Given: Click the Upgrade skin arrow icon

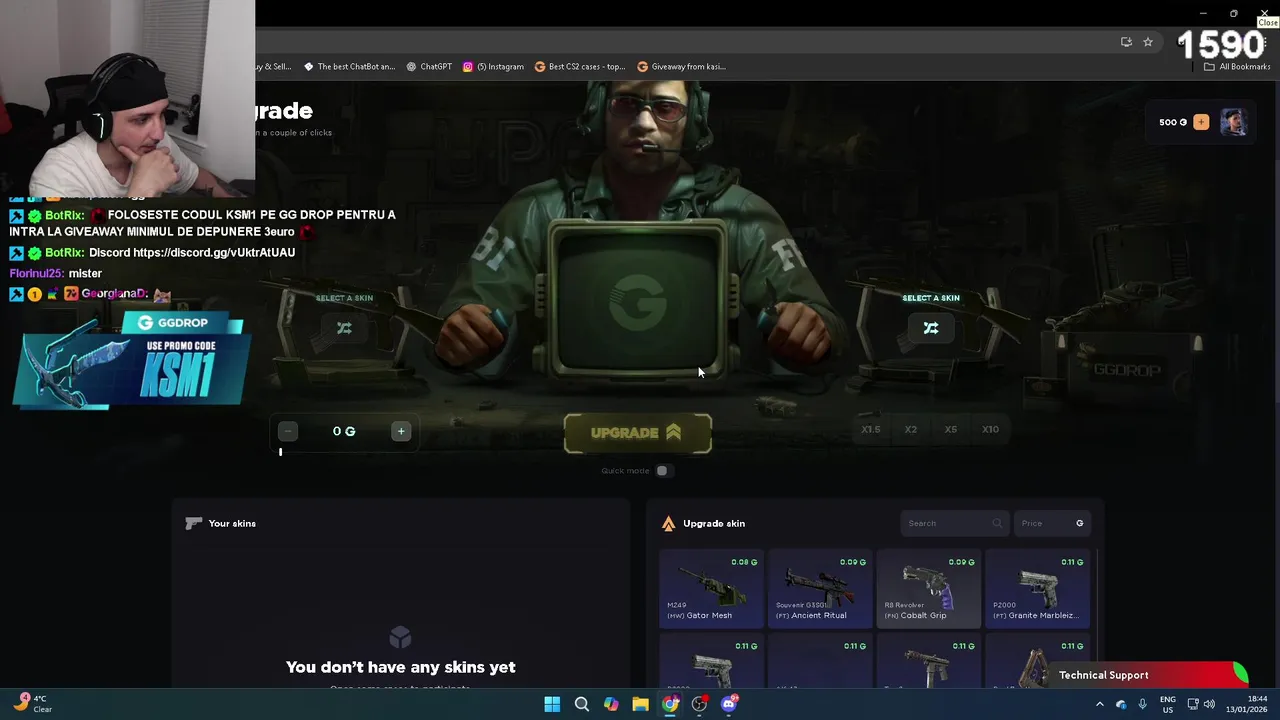Looking at the screenshot, I should [x=668, y=524].
